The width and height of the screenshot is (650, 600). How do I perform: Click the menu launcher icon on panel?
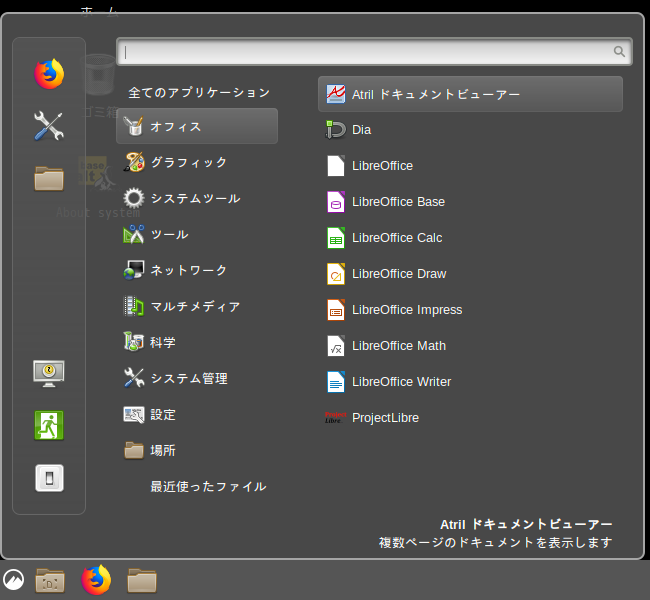click(13, 579)
